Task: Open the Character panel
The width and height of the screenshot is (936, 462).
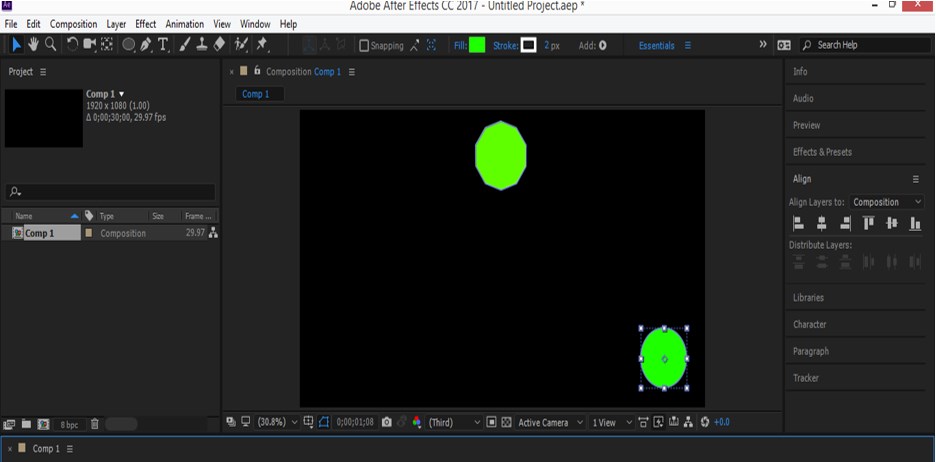Action: point(809,325)
